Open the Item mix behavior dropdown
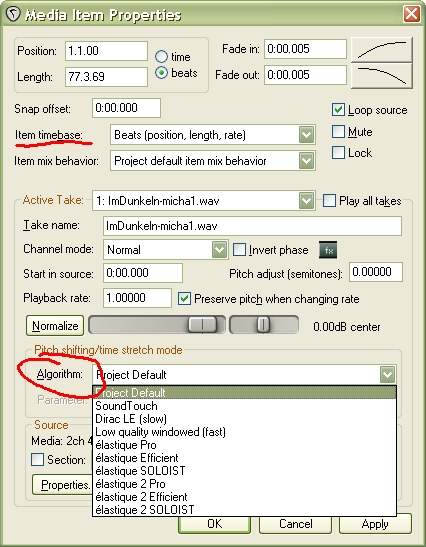 306,161
